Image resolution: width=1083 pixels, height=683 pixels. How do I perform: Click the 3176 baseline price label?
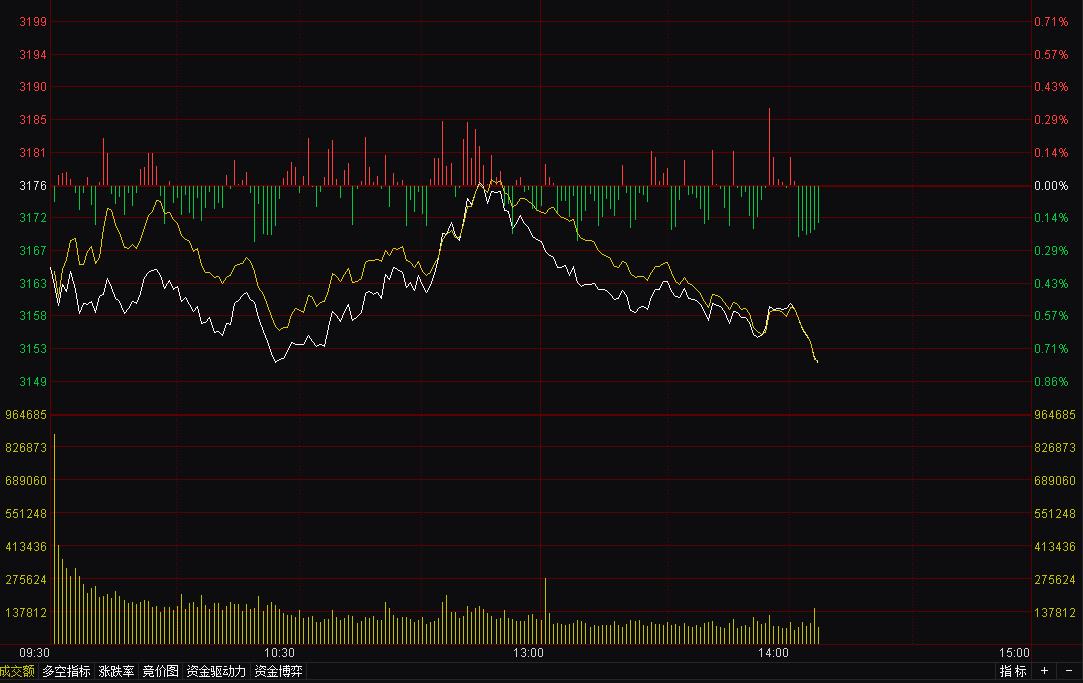33,186
